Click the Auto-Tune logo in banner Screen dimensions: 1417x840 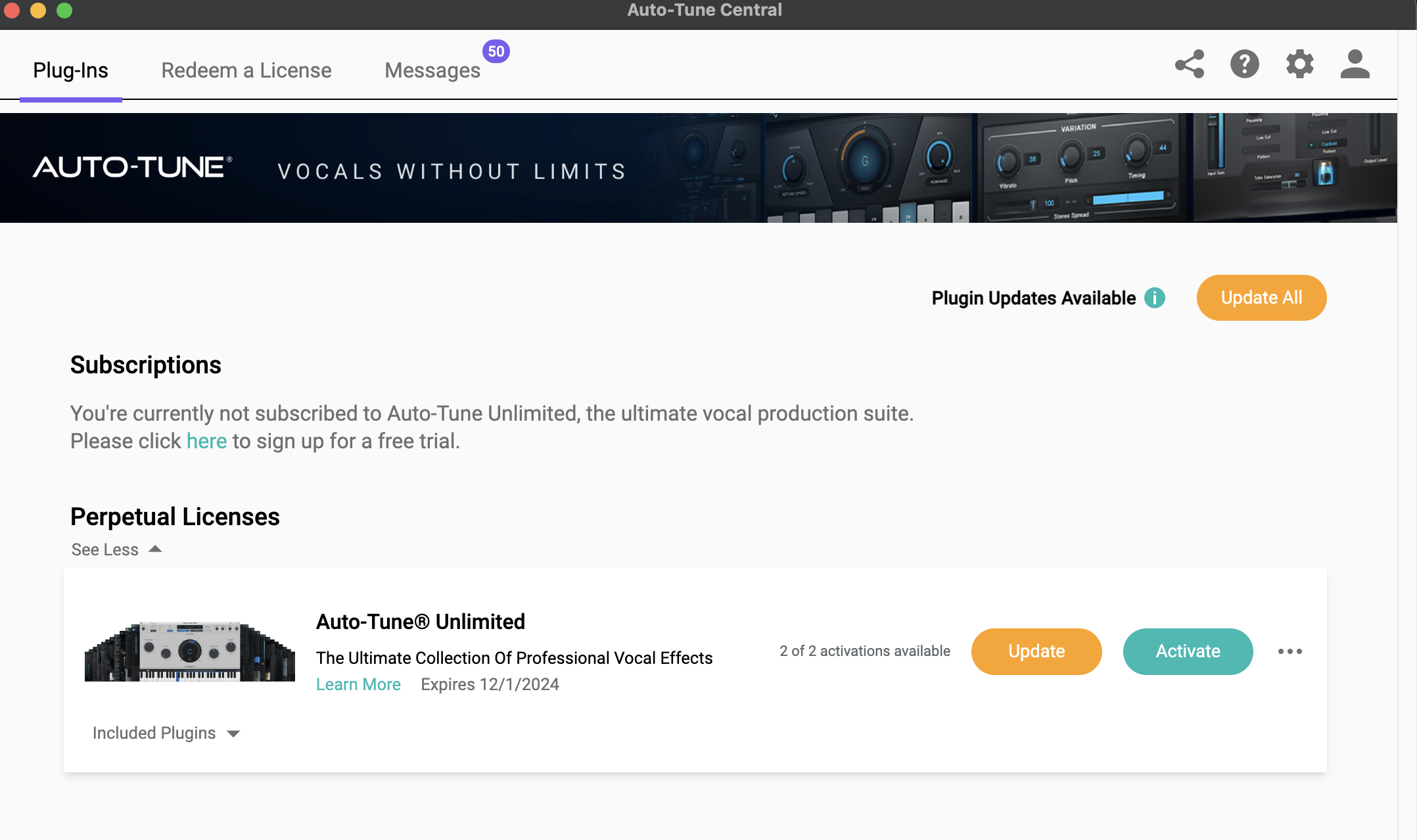click(x=132, y=168)
